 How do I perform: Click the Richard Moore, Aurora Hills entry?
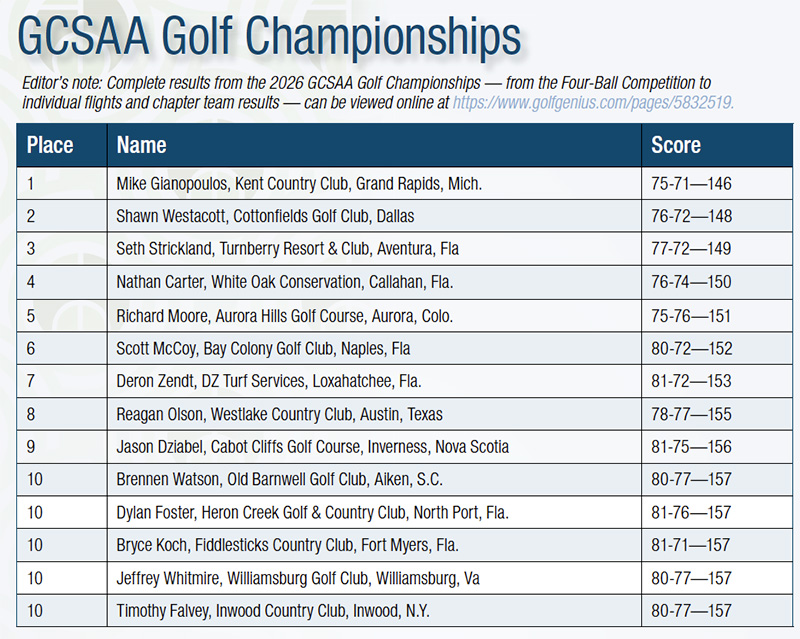(284, 315)
